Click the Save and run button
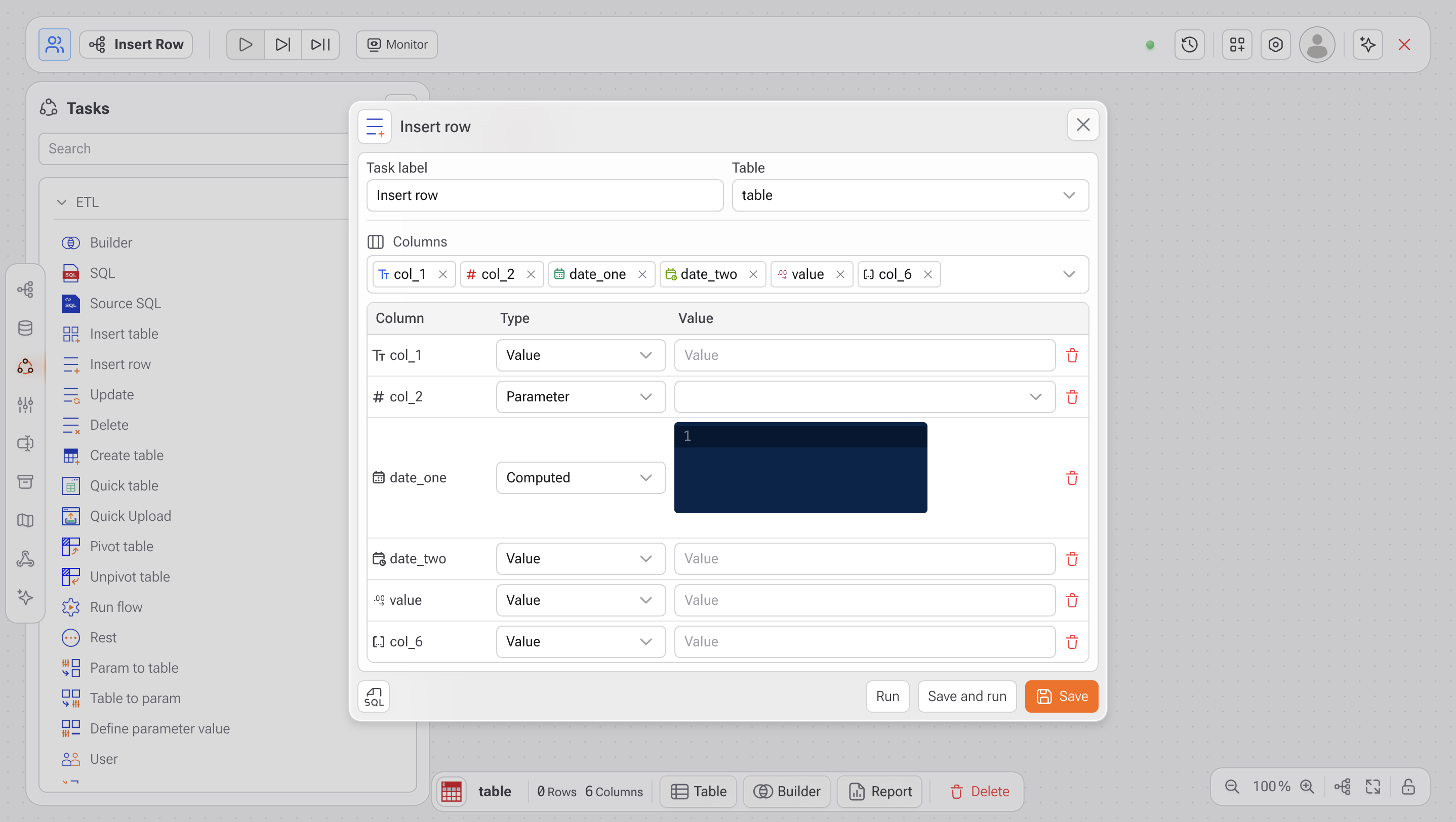The width and height of the screenshot is (1456, 822). pyautogui.click(x=966, y=696)
